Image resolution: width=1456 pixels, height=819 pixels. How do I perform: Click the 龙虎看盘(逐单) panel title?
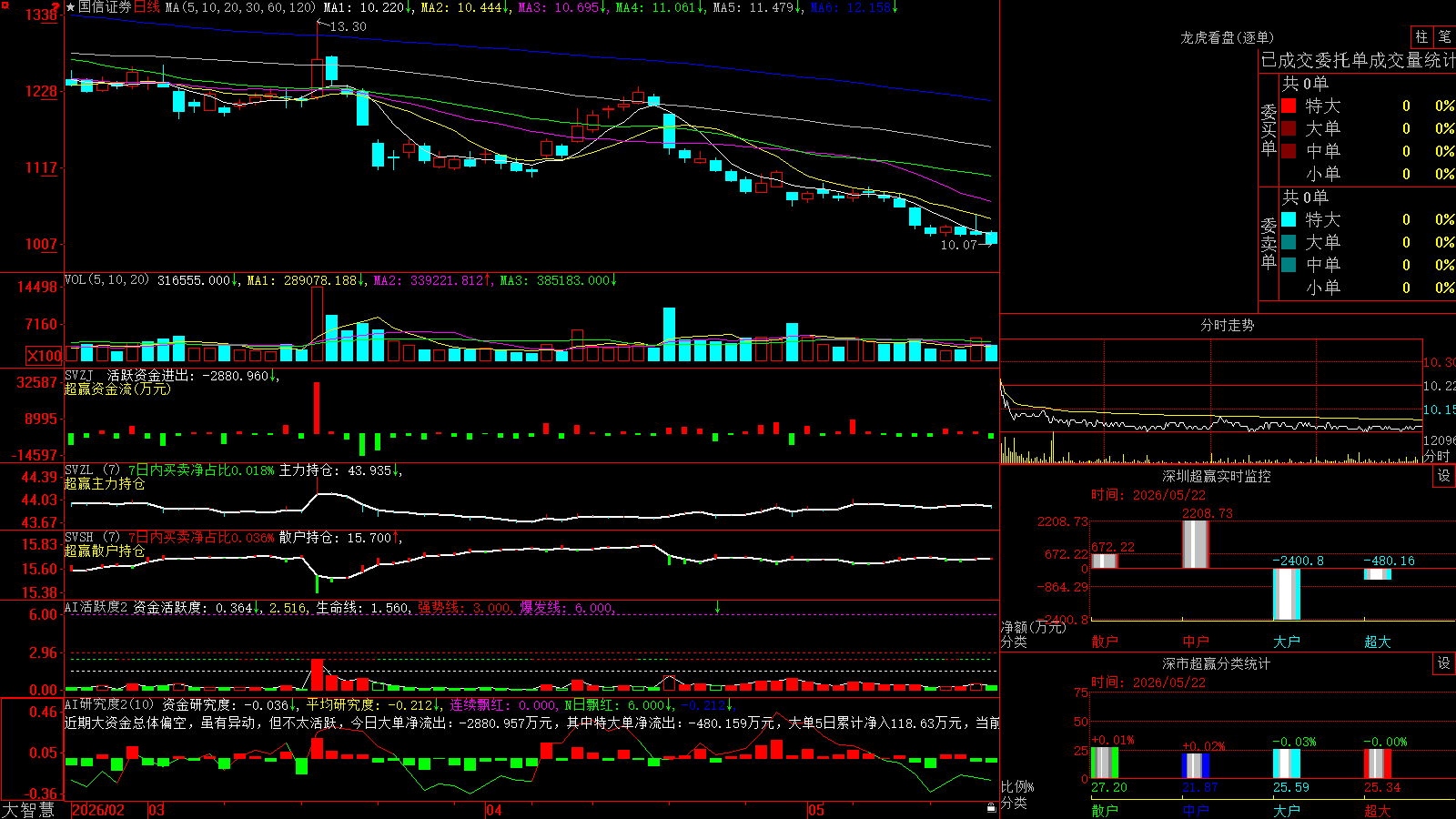point(1228,37)
